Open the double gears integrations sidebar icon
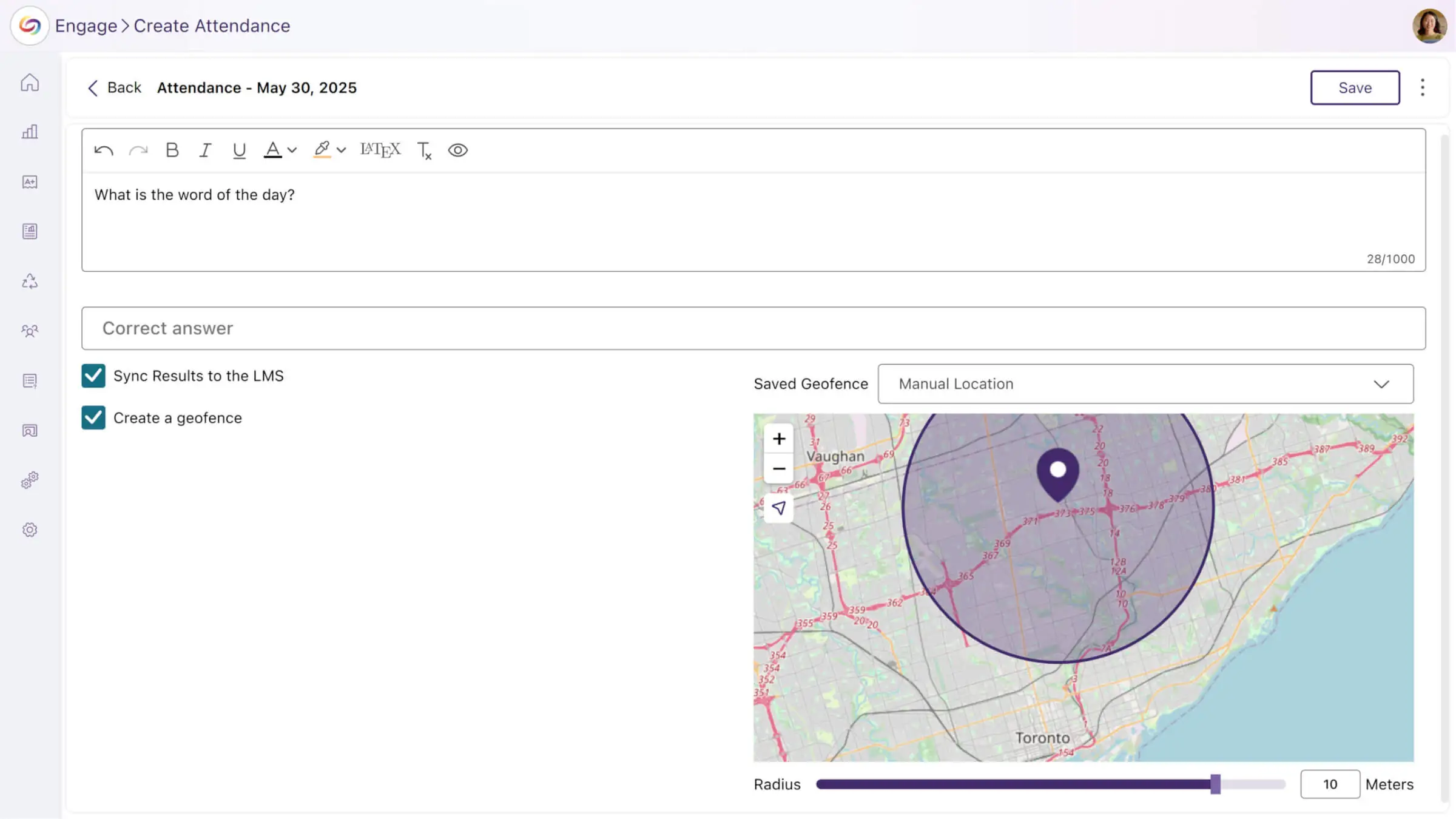Screen dimensions: 1456x819 pyautogui.click(x=30, y=480)
